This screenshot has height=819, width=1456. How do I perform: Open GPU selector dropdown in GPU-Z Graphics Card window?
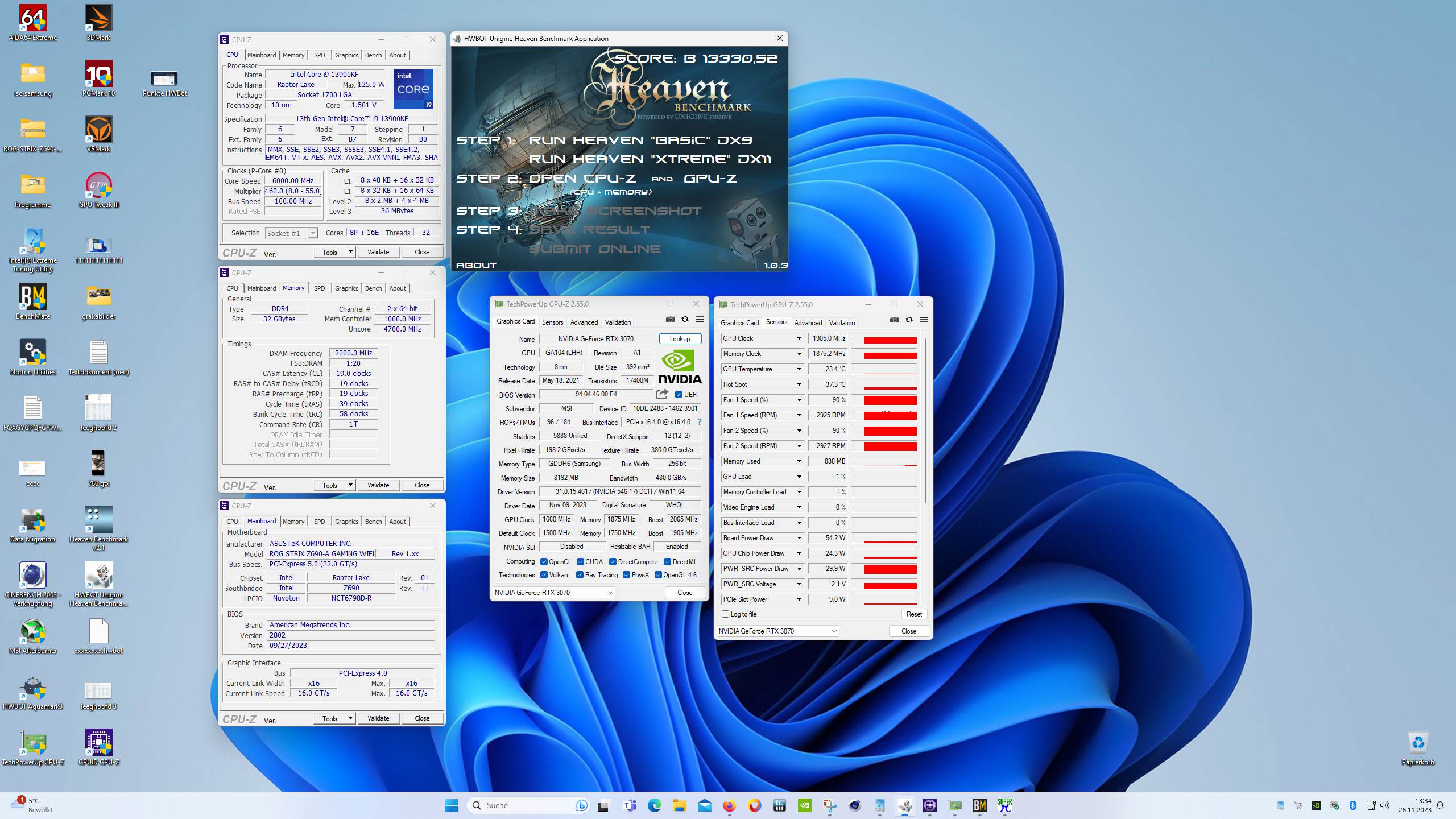[553, 592]
